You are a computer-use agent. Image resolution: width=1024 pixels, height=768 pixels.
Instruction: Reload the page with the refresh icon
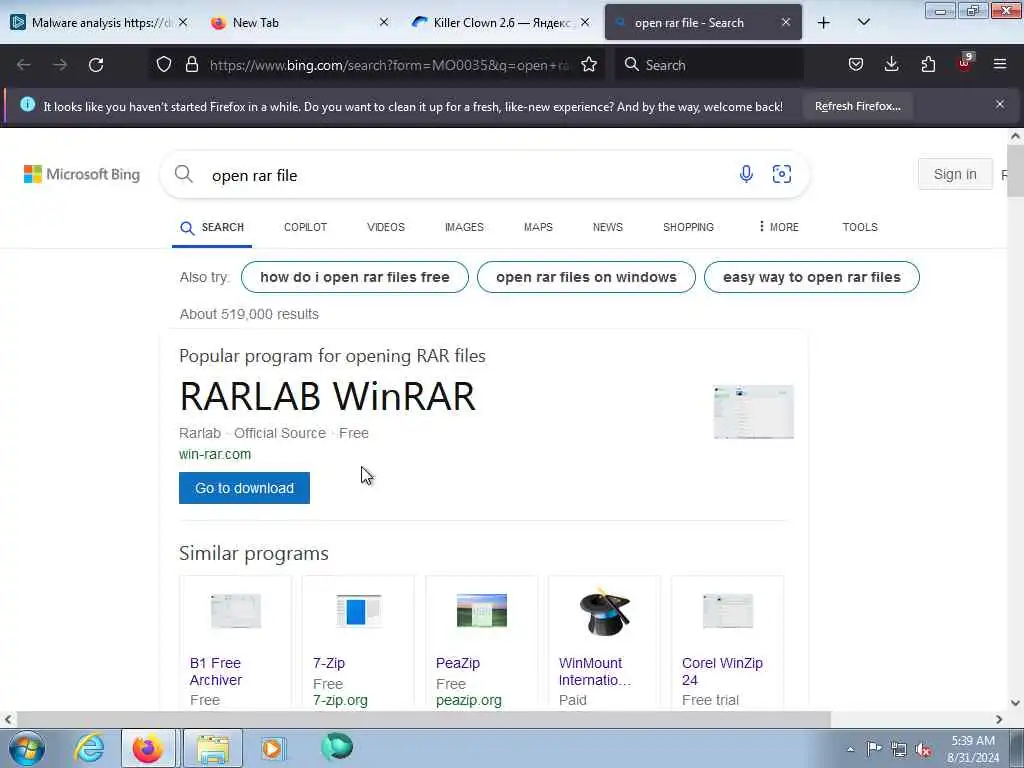[96, 65]
